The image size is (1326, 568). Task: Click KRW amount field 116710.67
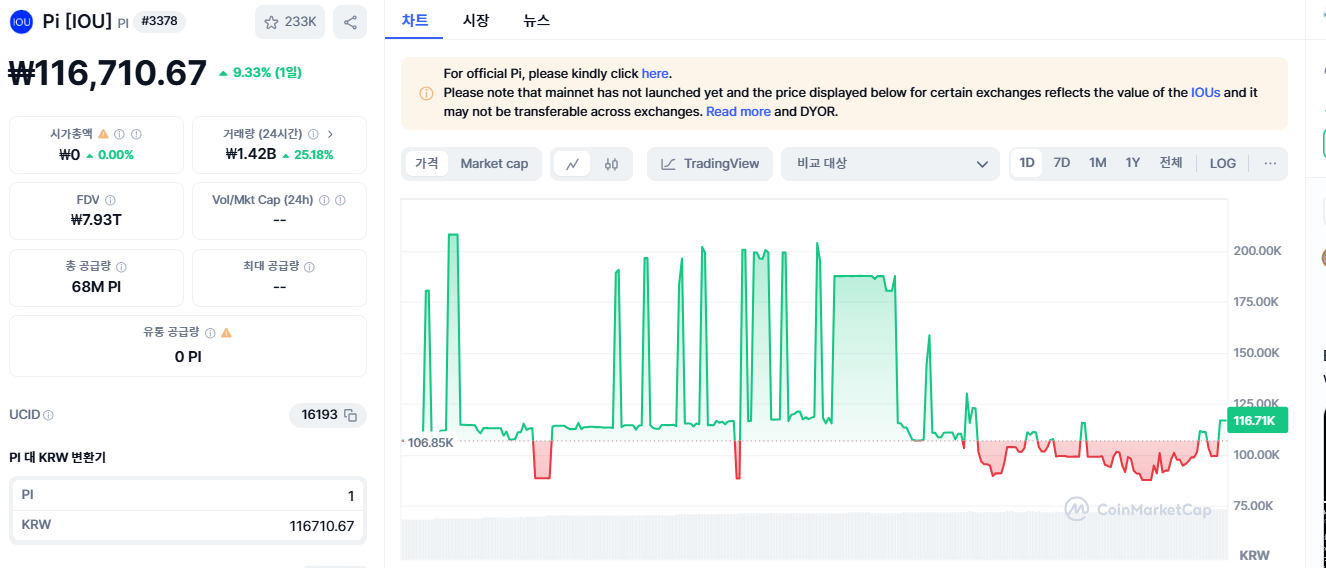[188, 525]
